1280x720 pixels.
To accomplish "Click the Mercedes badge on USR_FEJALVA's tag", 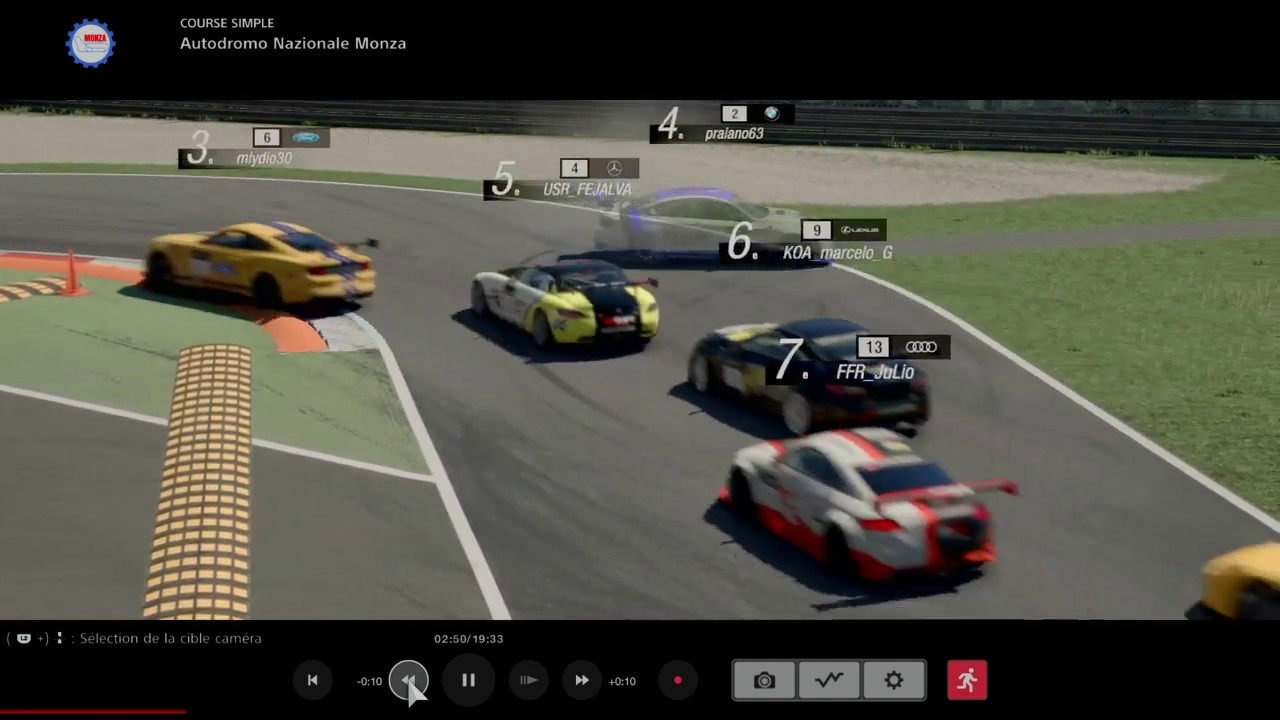I will click(x=614, y=168).
